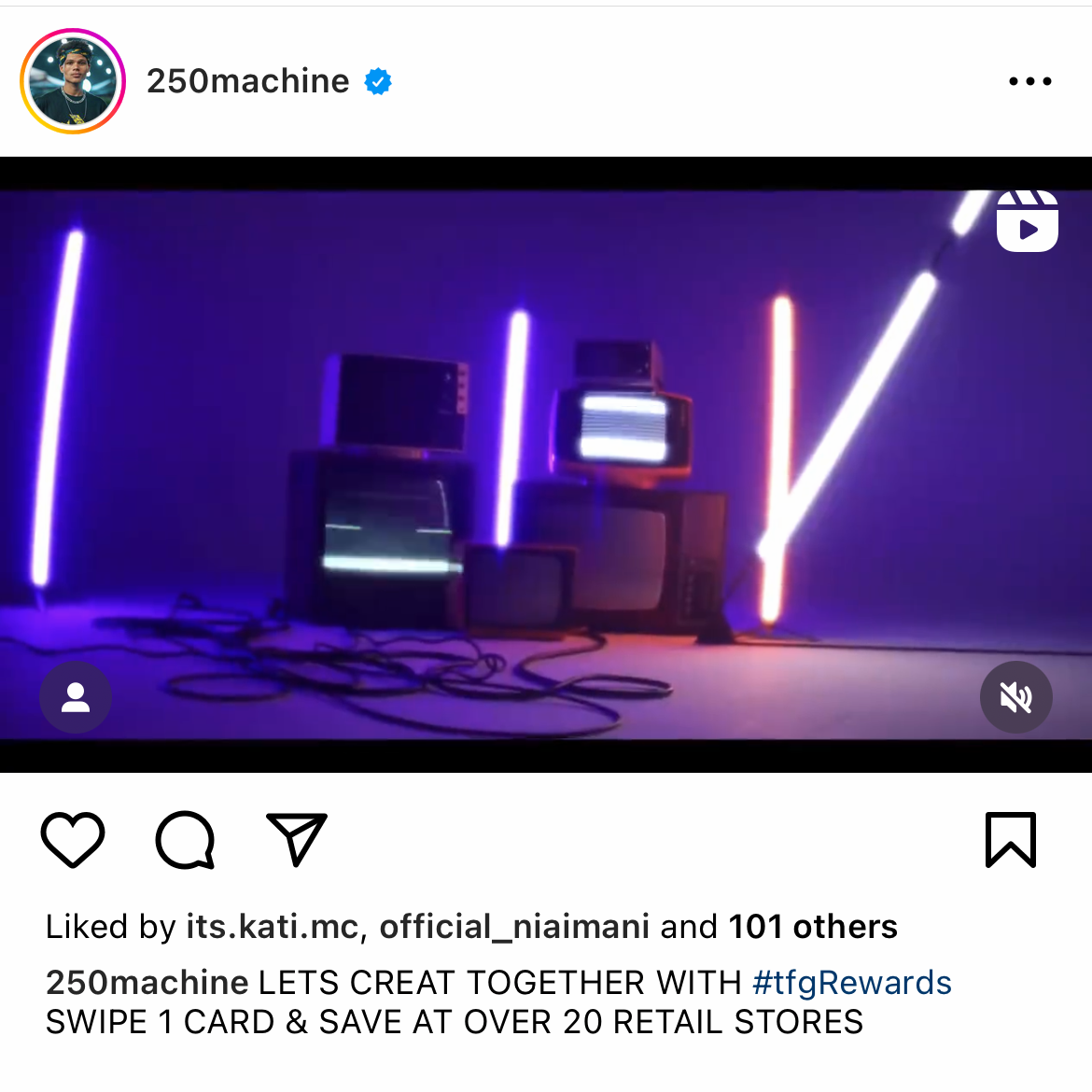Click the 'Liked by' text label
Viewport: 1092px width, 1092px height.
111,927
